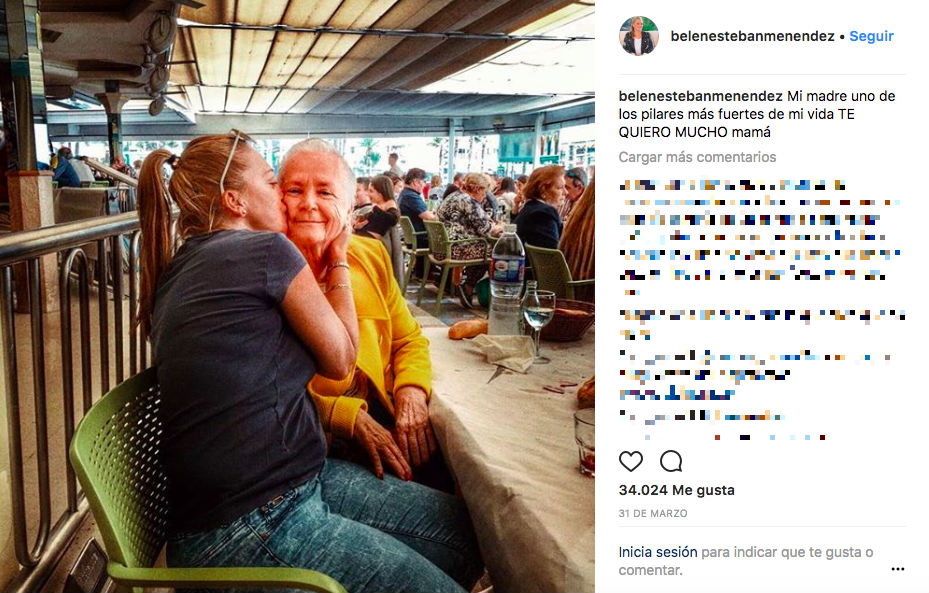The image size is (929, 593).
Task: Click the comment speech bubble icon
Action: tap(671, 461)
